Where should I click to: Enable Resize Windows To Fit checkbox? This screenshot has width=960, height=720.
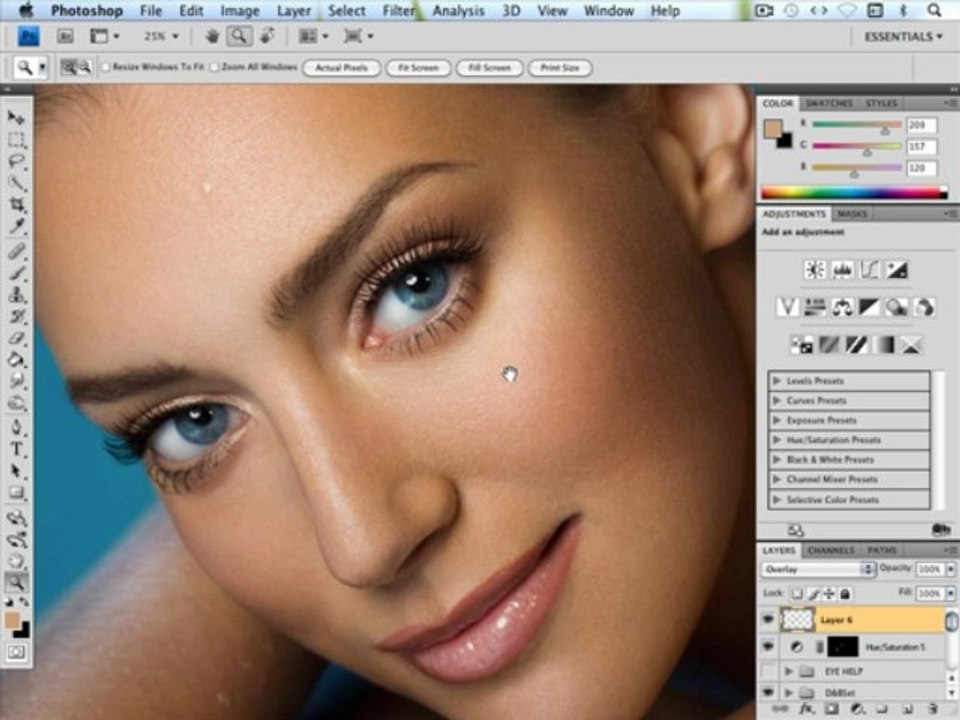point(105,67)
